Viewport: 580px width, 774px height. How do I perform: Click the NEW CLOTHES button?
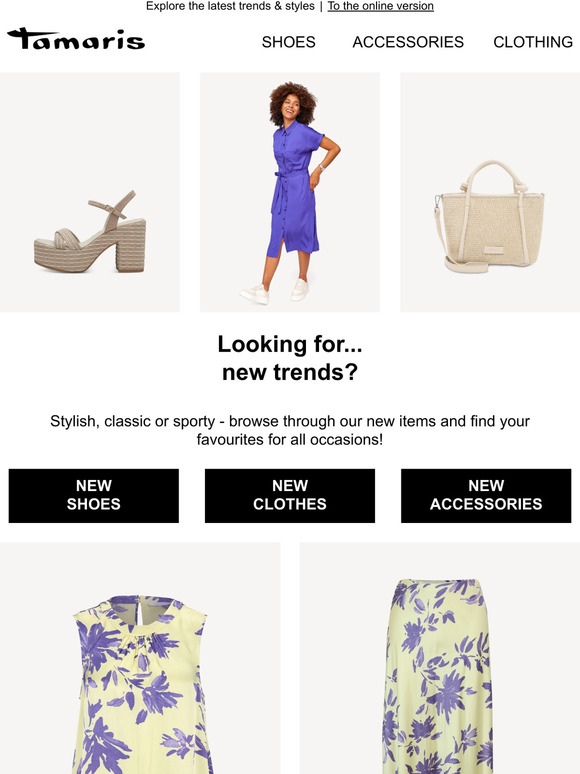(290, 496)
